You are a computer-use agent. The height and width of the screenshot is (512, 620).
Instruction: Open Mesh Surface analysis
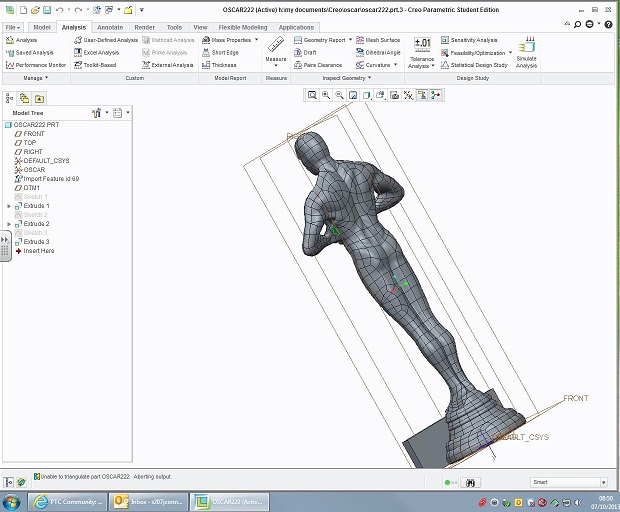pos(378,40)
